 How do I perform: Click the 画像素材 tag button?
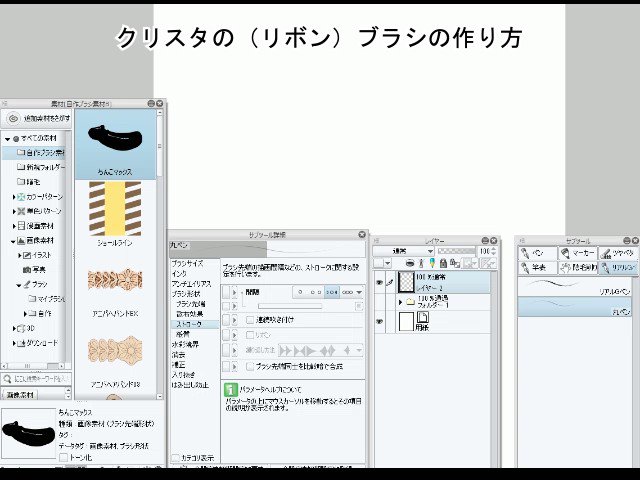coord(20,395)
